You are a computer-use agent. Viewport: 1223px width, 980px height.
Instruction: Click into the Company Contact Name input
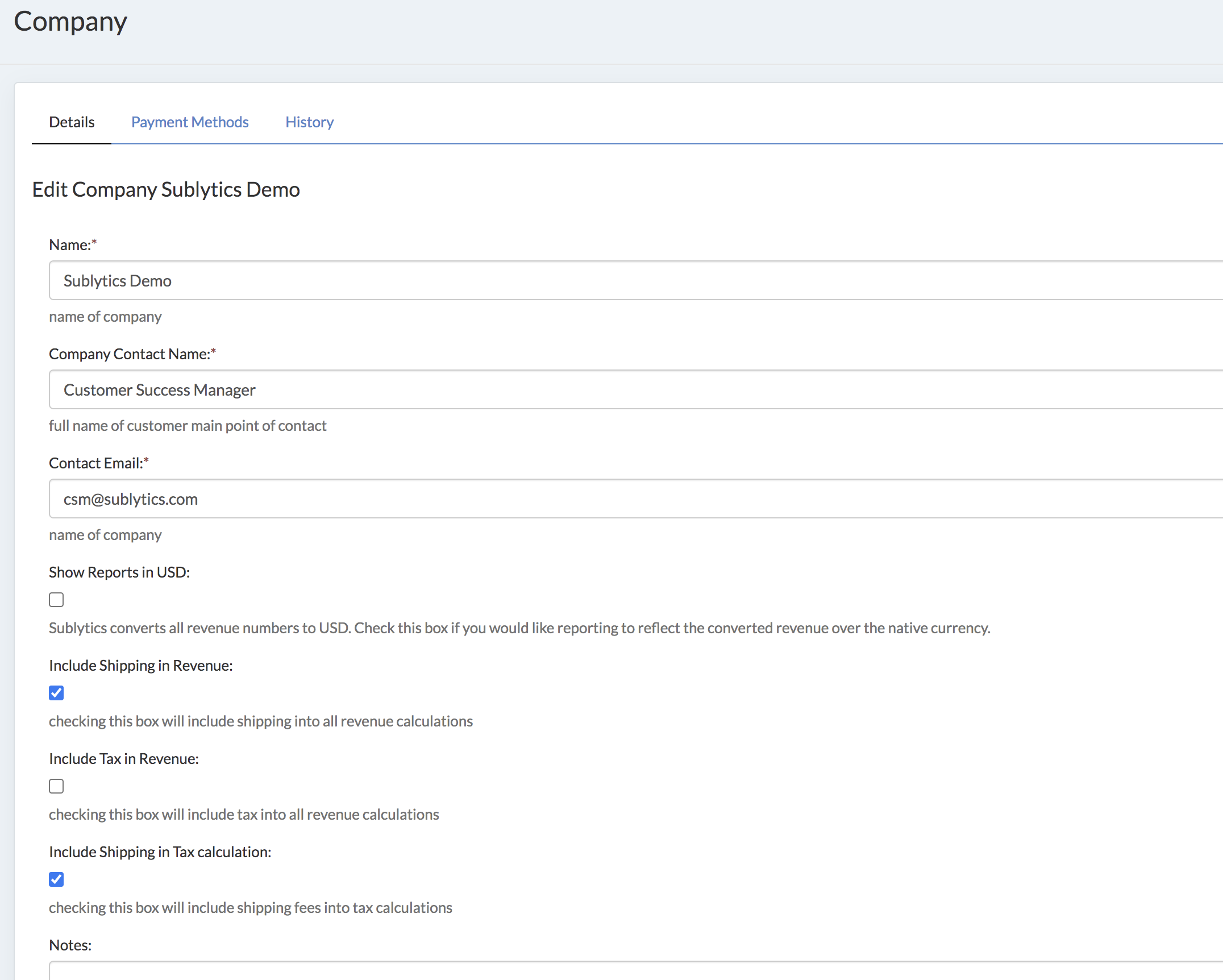(625, 389)
